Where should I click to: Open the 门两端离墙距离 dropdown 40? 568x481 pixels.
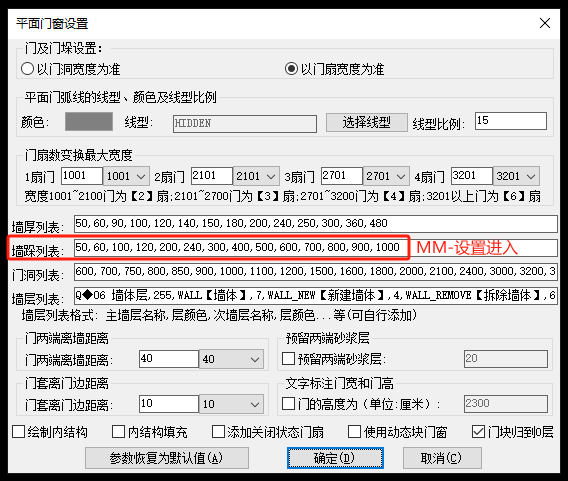pos(231,359)
